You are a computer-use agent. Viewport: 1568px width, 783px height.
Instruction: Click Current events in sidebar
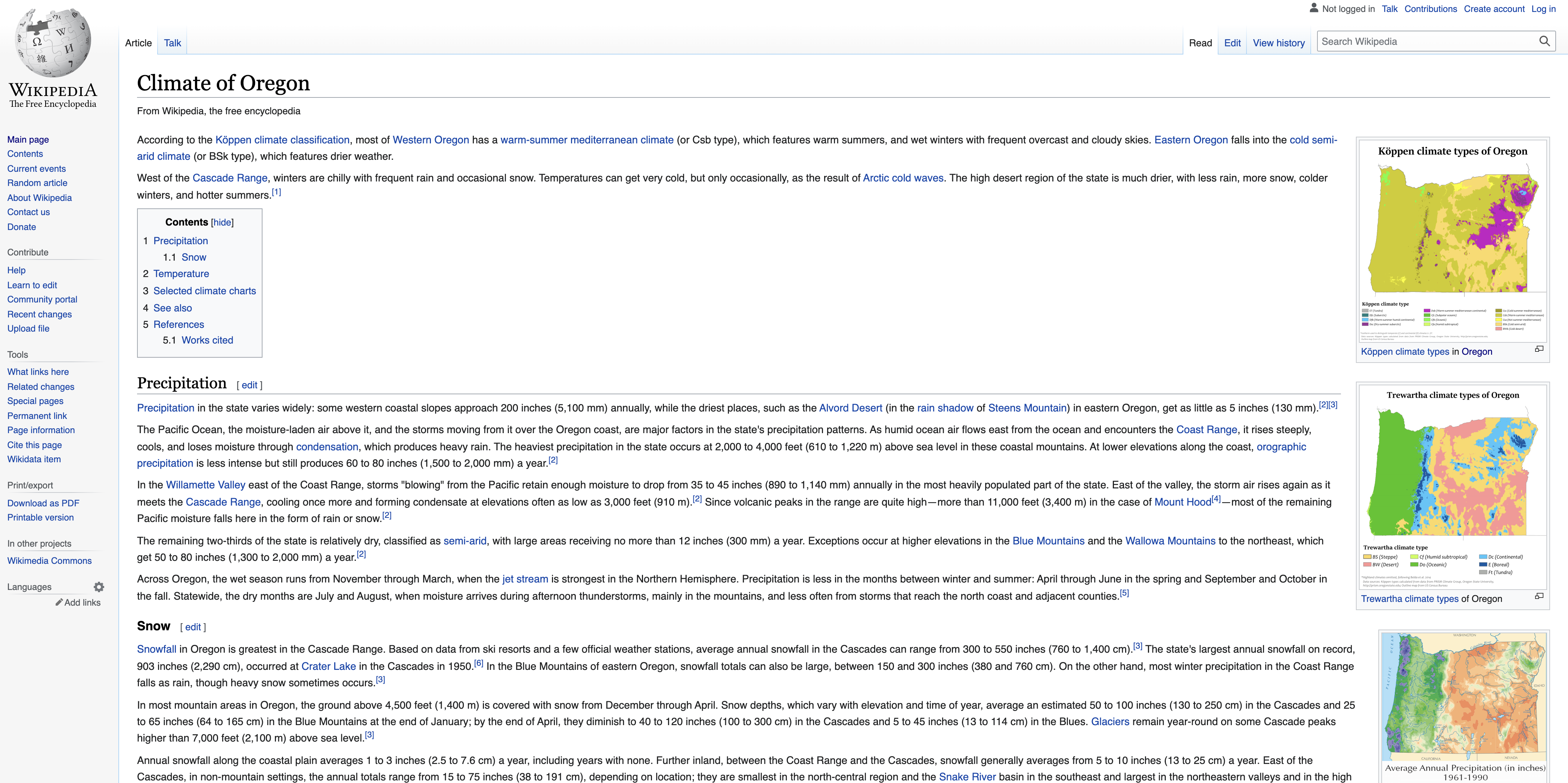(37, 169)
